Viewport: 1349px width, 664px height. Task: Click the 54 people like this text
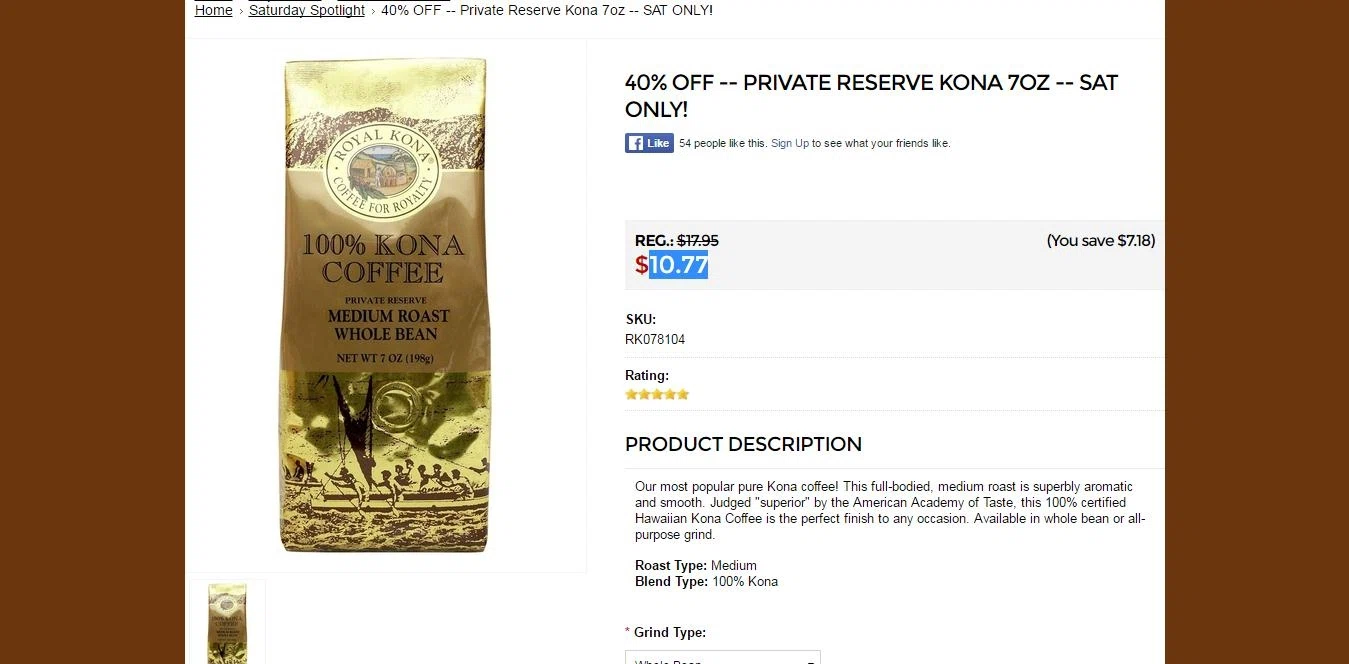723,143
